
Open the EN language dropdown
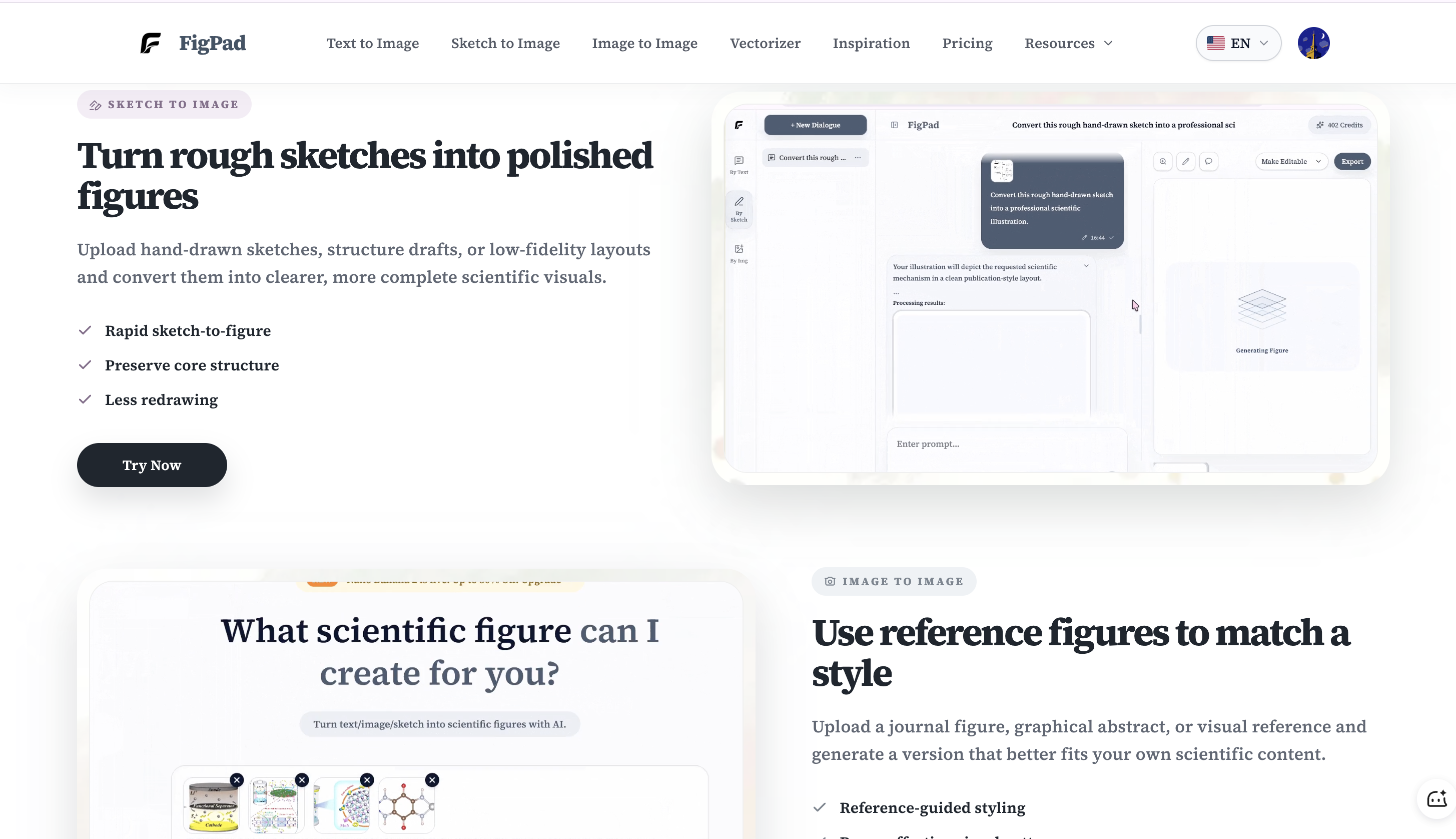tap(1238, 43)
